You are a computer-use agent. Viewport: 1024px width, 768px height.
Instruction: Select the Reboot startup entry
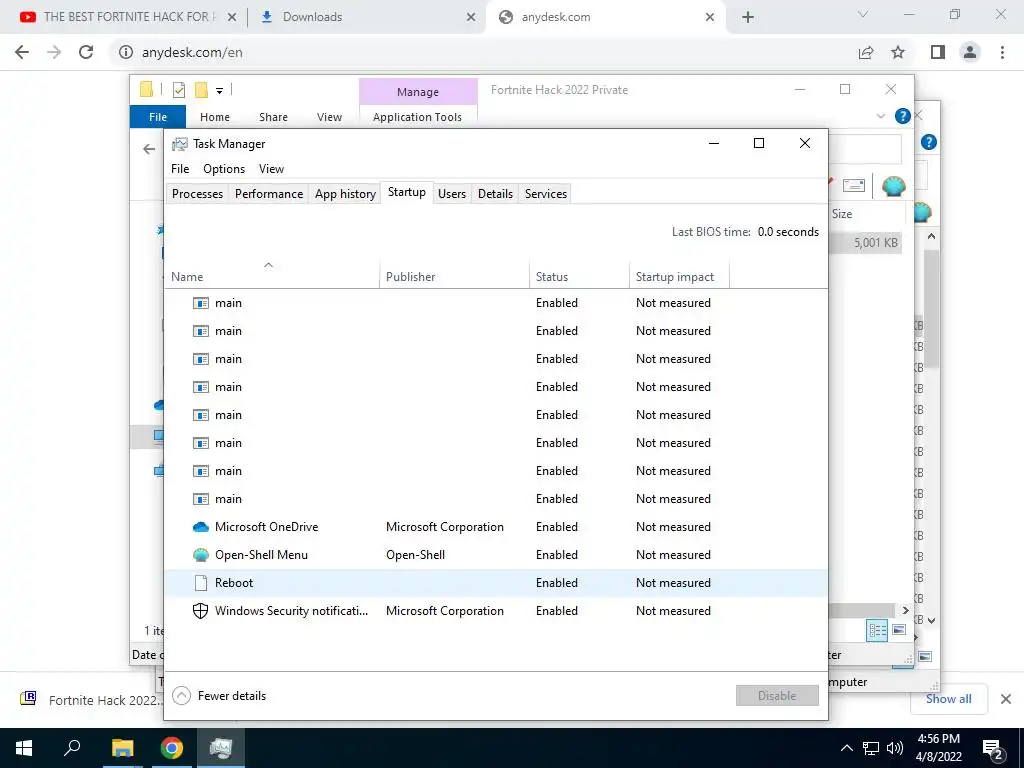[496, 583]
